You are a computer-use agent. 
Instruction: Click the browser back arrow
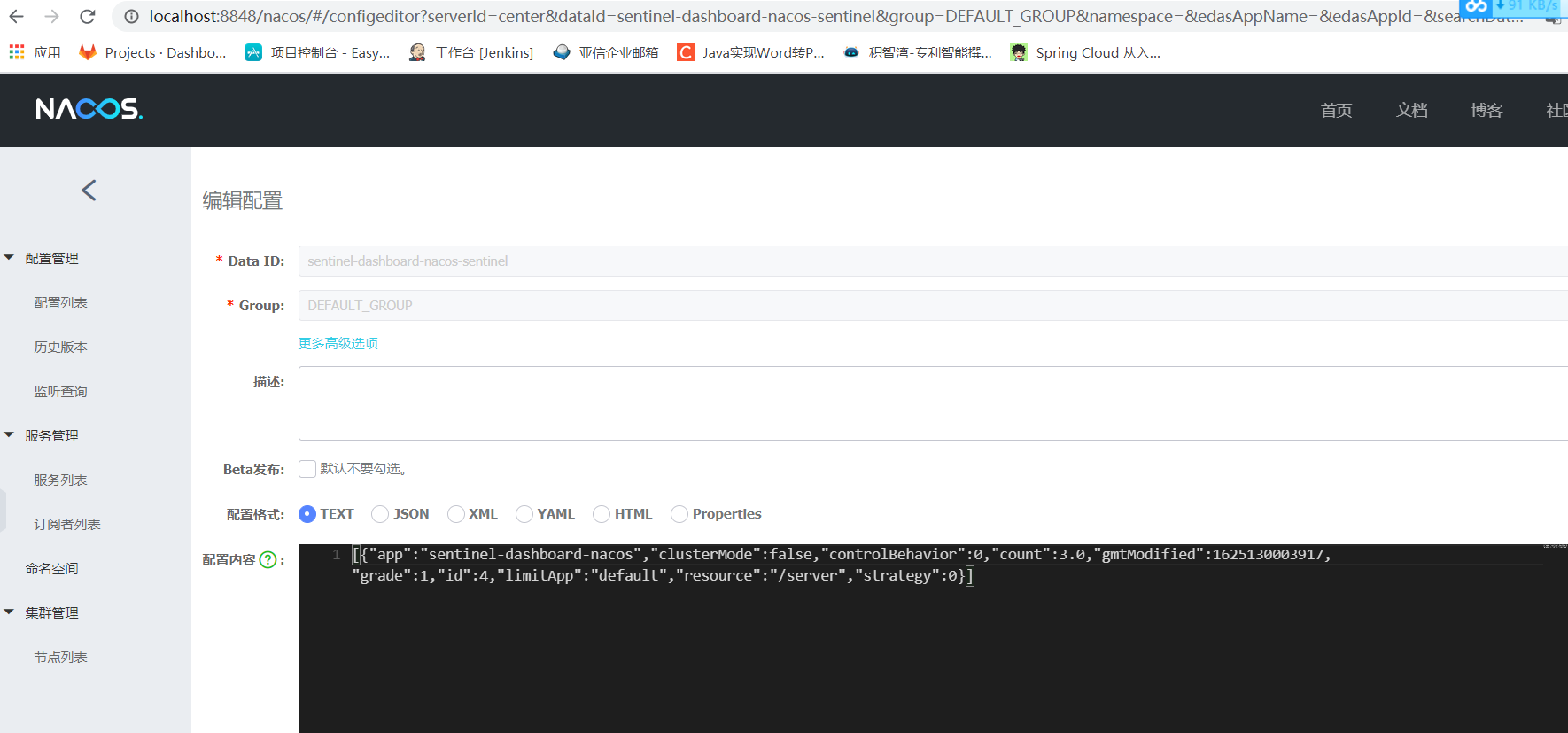[17, 16]
